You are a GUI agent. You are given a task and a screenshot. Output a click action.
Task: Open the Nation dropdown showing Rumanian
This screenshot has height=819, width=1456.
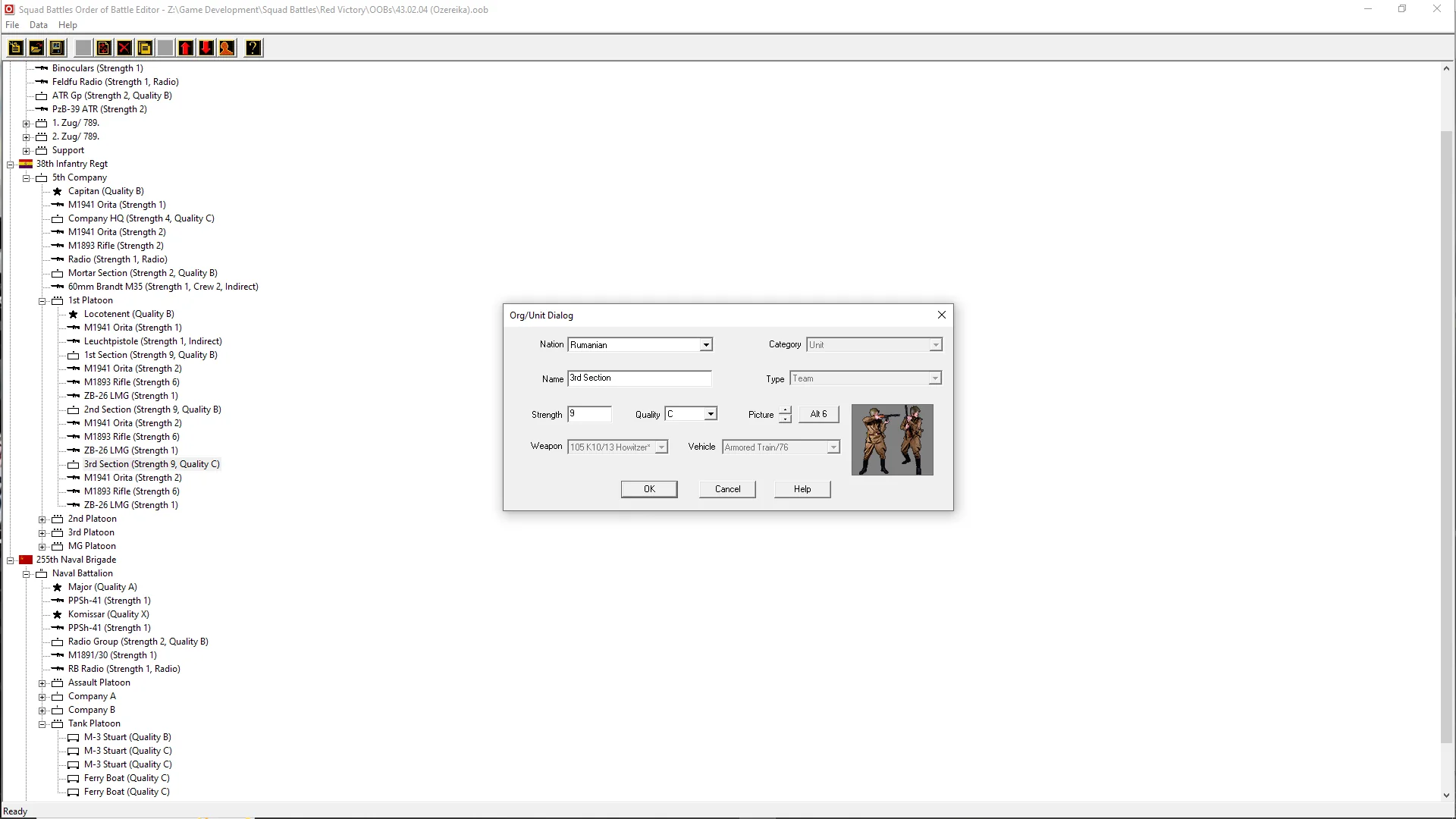pos(706,345)
